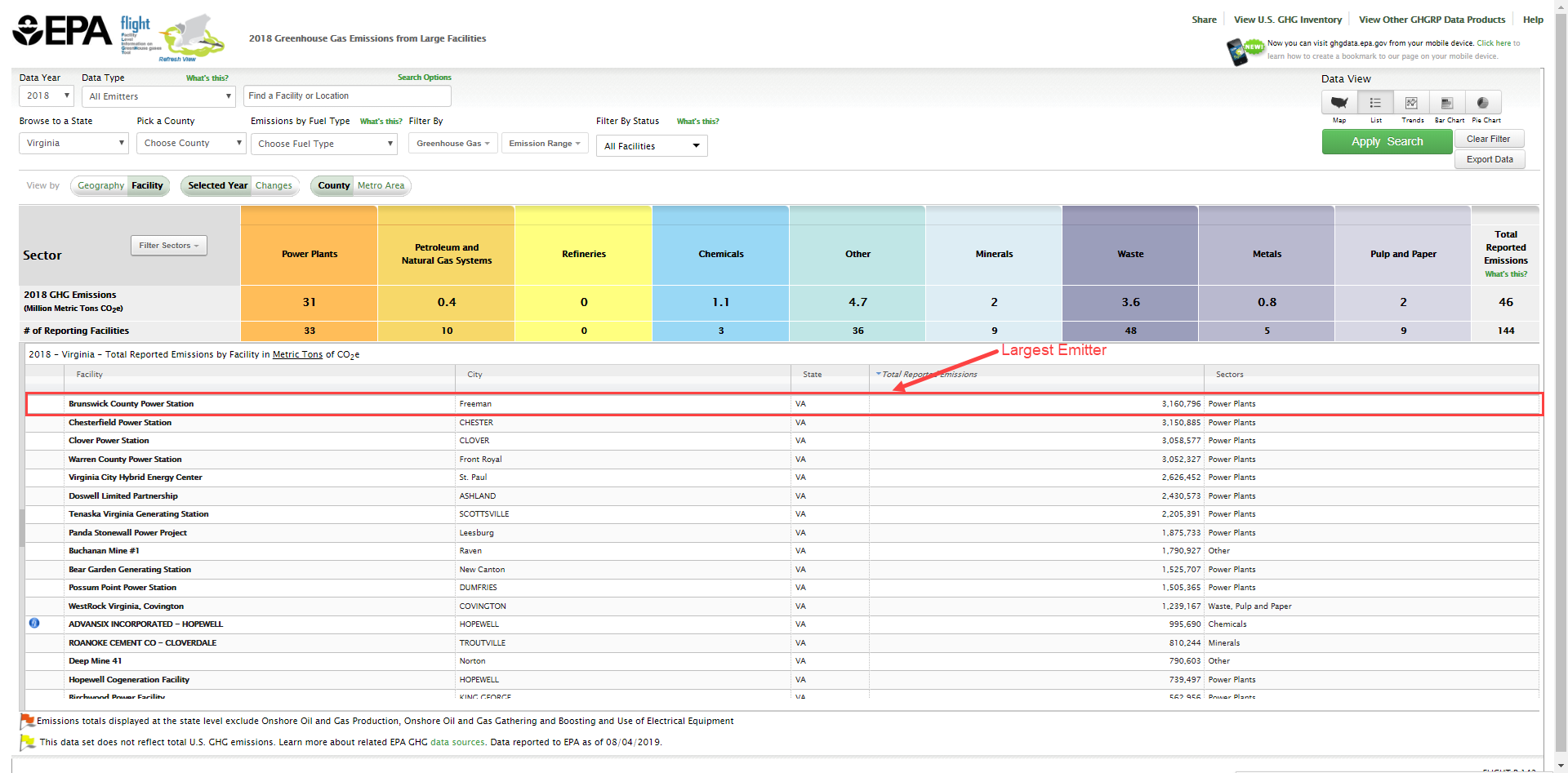Toggle view by Geography

pyautogui.click(x=100, y=186)
